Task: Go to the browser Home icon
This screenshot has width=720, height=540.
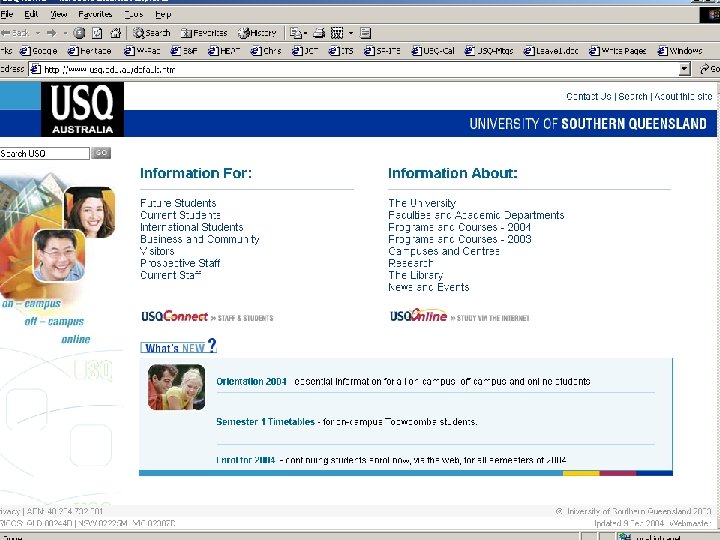Action: (115, 33)
